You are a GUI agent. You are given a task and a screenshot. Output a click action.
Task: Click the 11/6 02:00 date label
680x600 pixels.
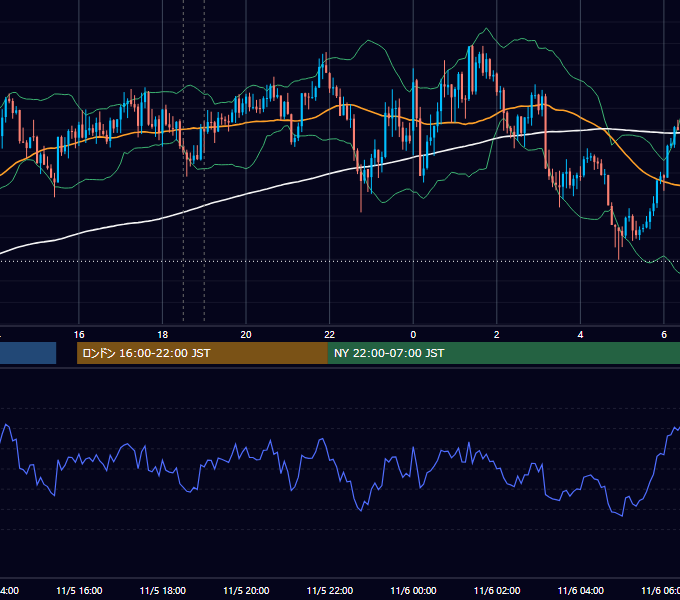(497, 591)
